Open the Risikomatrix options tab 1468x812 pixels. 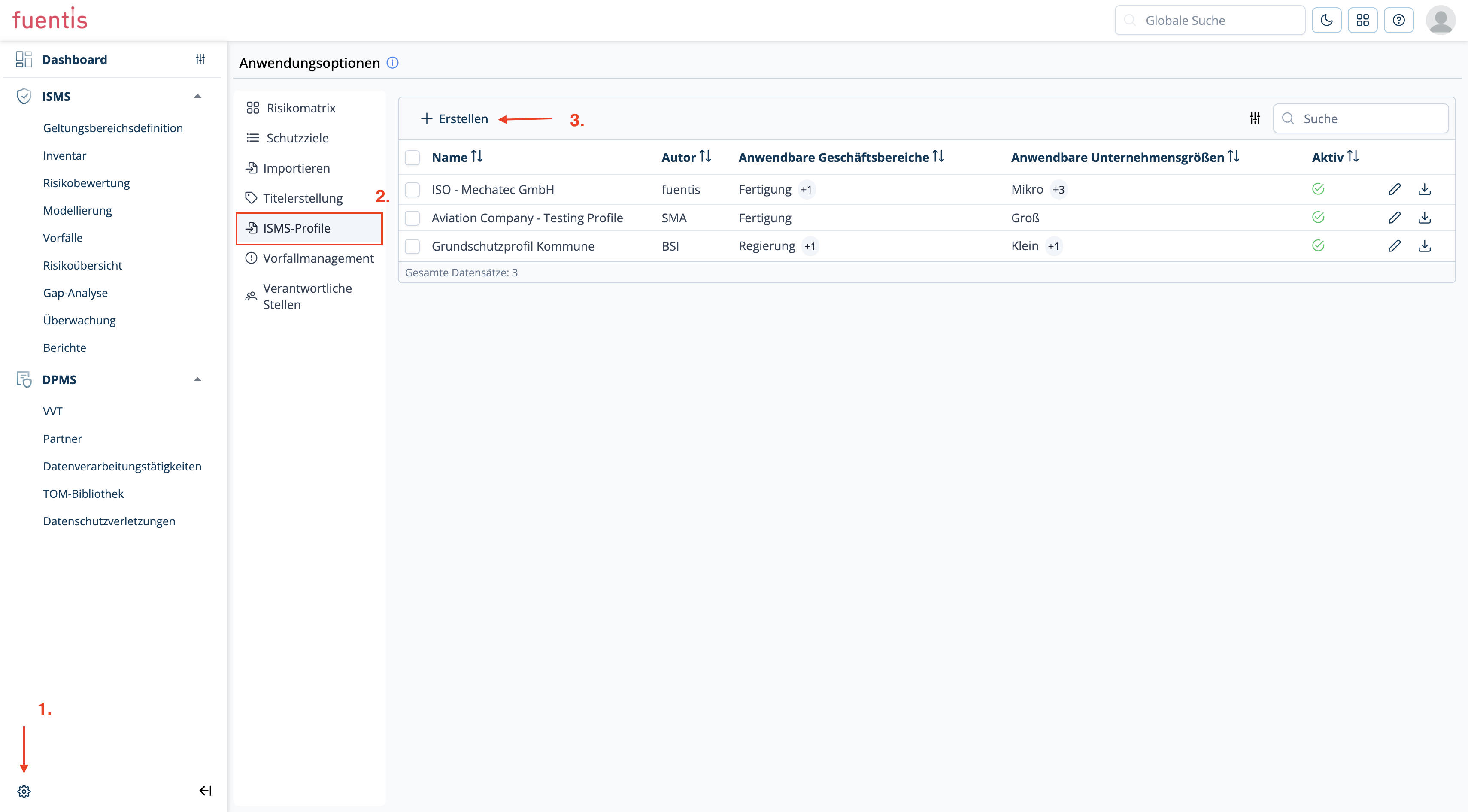pyautogui.click(x=300, y=108)
